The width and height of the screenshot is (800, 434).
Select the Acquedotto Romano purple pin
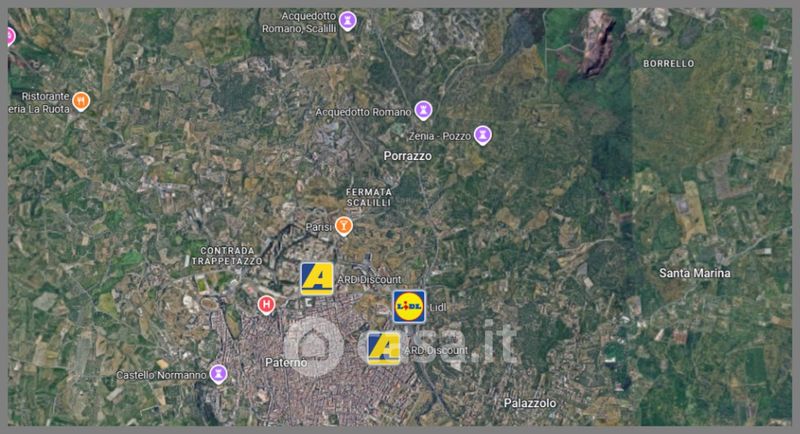click(423, 110)
